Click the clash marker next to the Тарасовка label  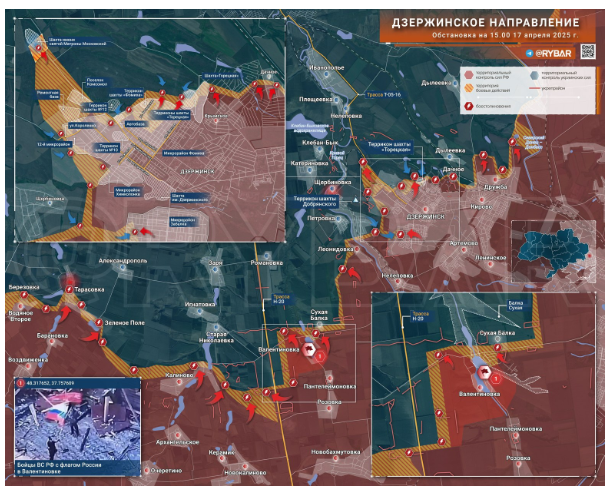(69, 289)
